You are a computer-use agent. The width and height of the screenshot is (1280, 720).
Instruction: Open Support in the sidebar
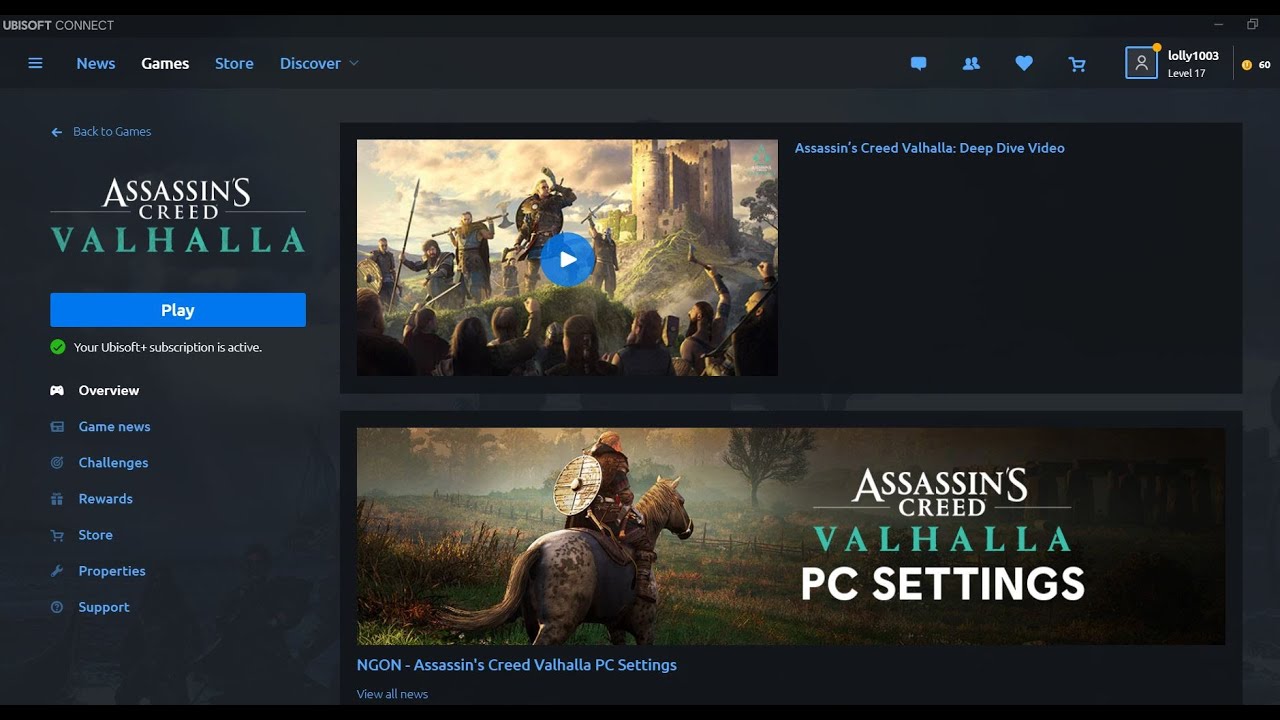coord(104,606)
